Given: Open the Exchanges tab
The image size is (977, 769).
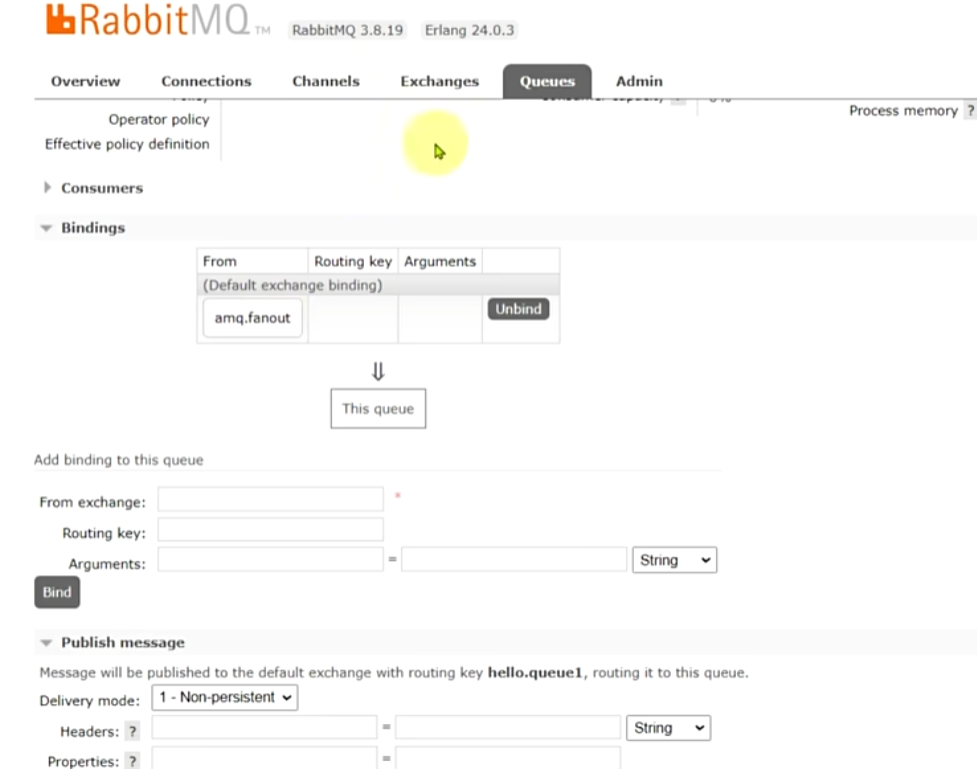Looking at the screenshot, I should (439, 82).
